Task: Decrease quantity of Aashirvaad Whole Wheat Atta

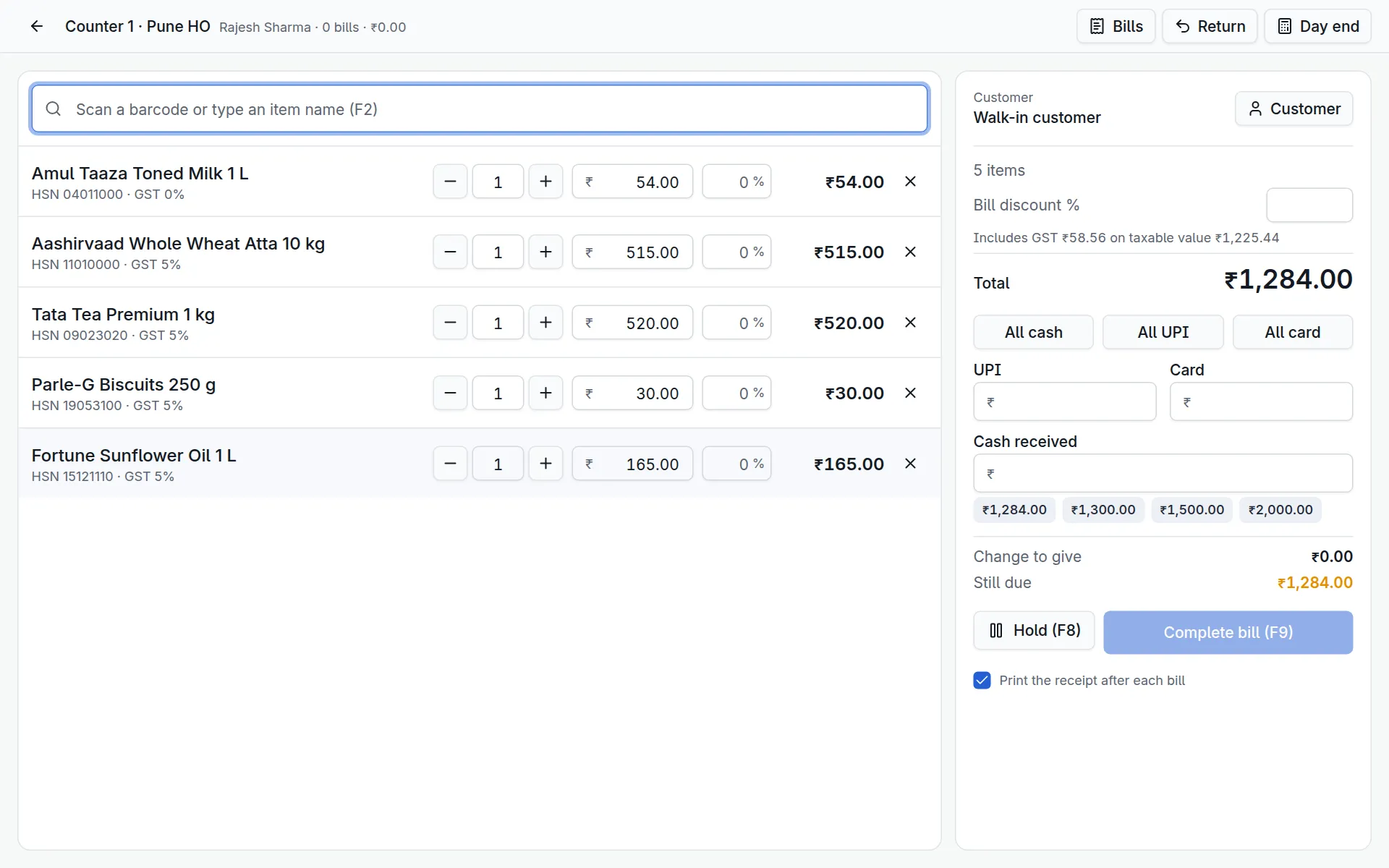Action: coord(450,252)
